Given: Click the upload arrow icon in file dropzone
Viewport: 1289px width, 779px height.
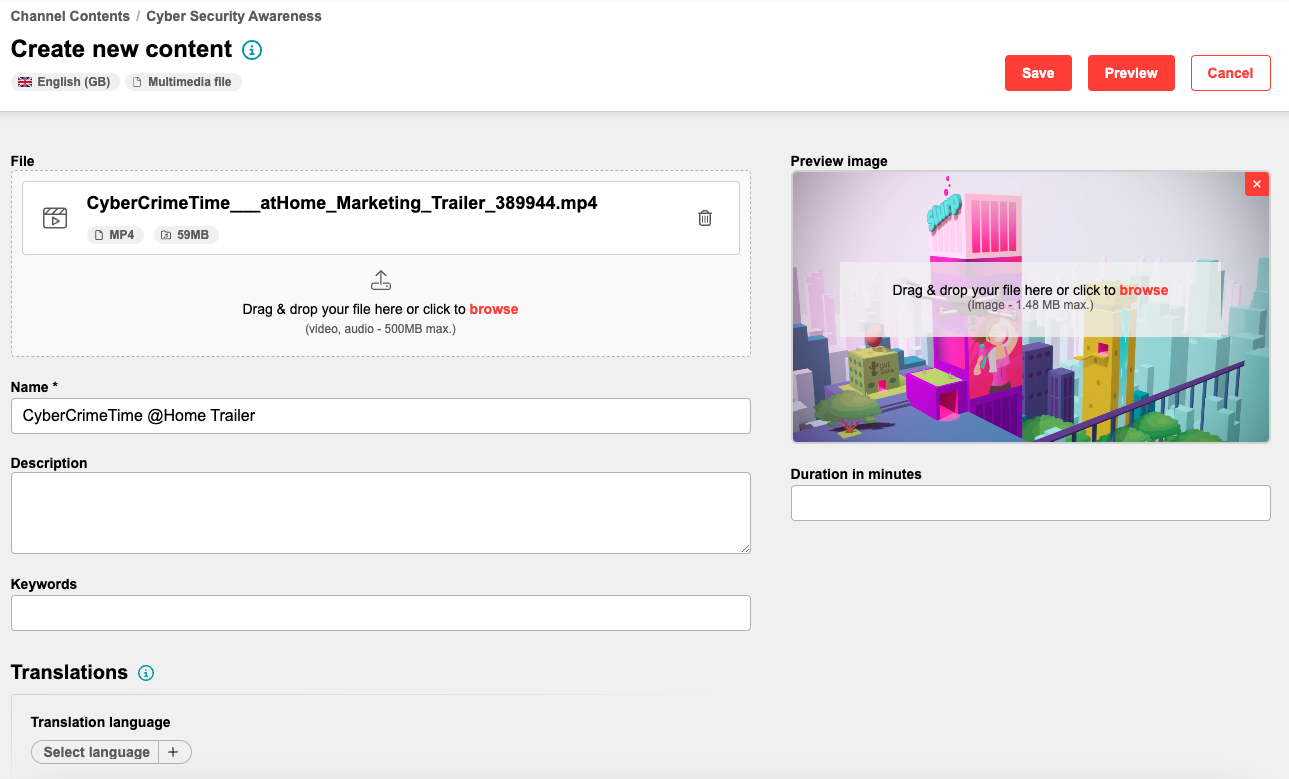Looking at the screenshot, I should (x=380, y=280).
